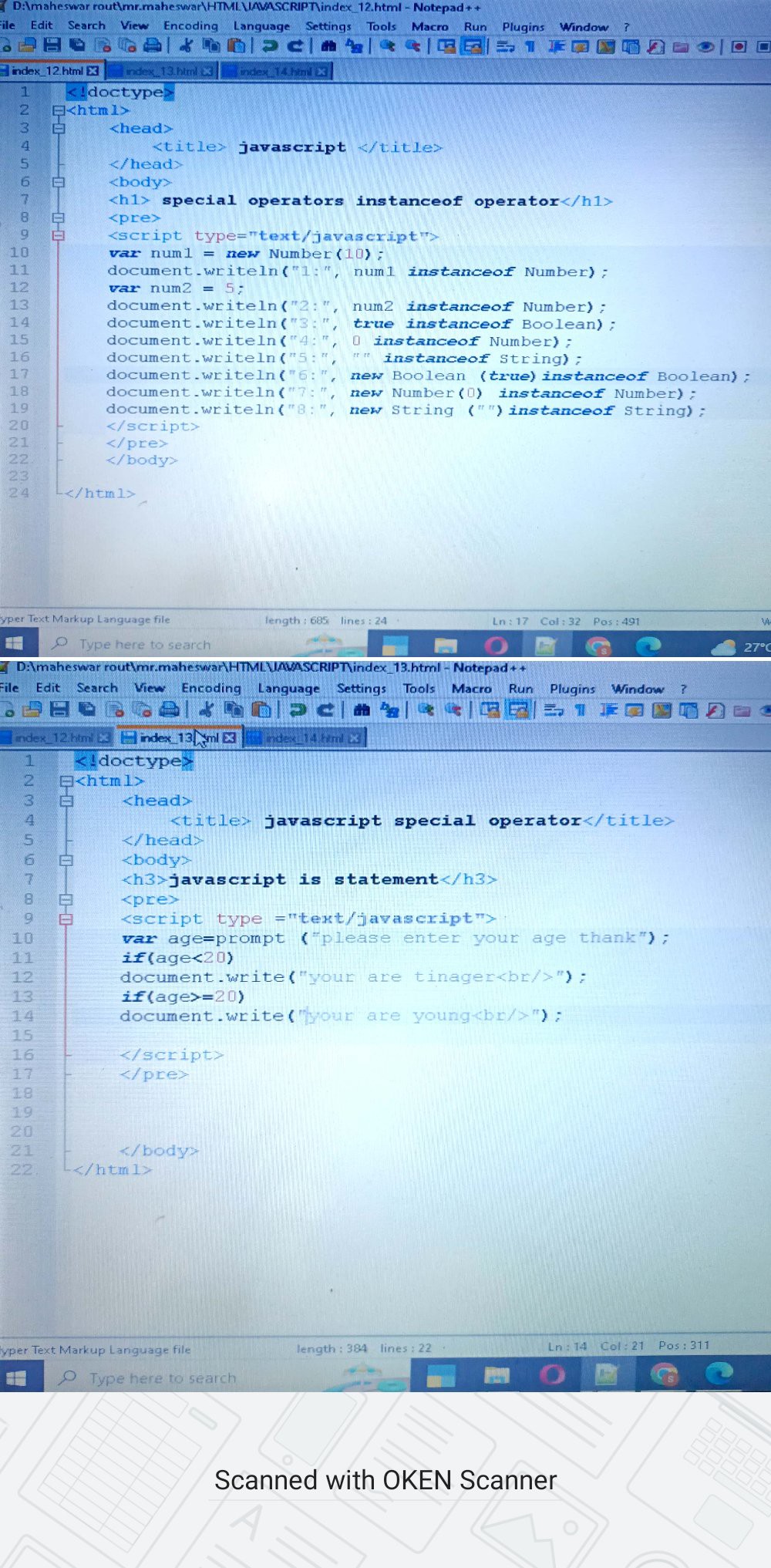Click Redo arrow in the index_13.html window toolbar
The image size is (771, 1568).
(x=326, y=710)
